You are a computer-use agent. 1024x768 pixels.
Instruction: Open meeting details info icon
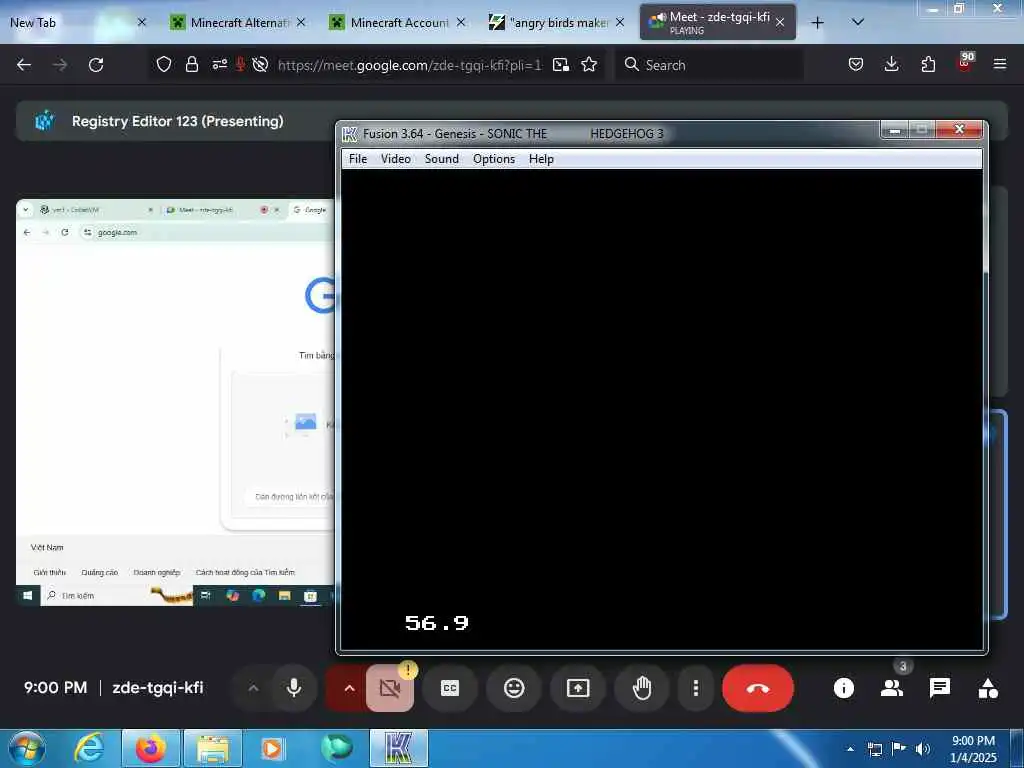click(843, 688)
